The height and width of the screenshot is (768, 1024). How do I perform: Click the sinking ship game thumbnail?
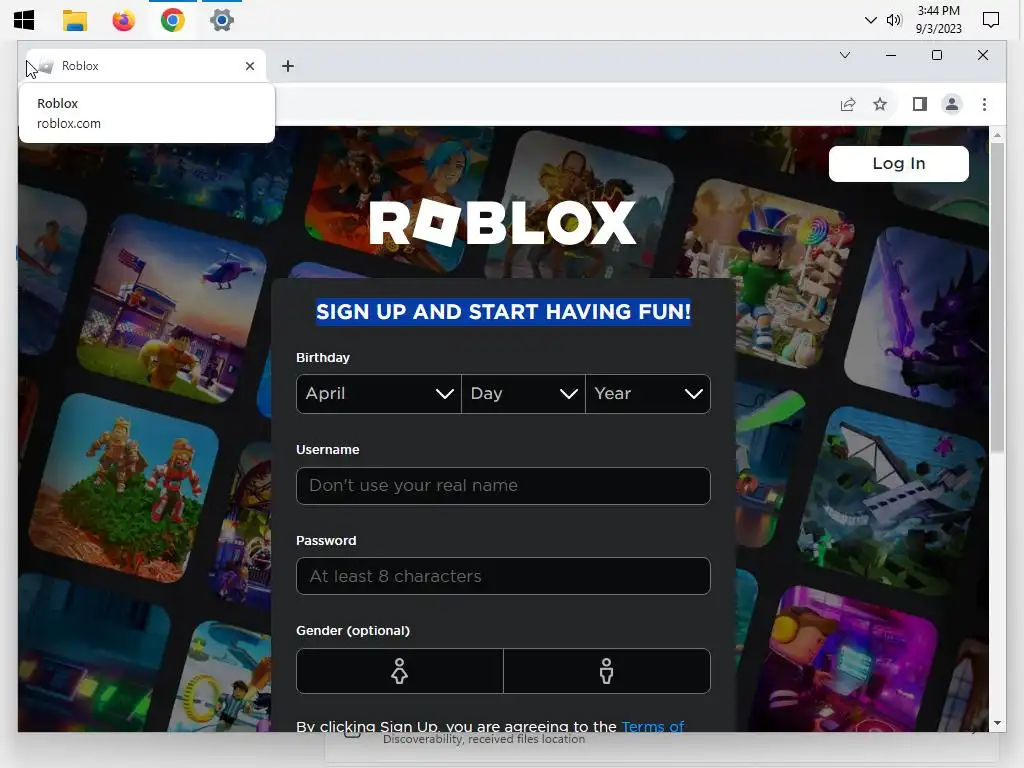point(891,498)
